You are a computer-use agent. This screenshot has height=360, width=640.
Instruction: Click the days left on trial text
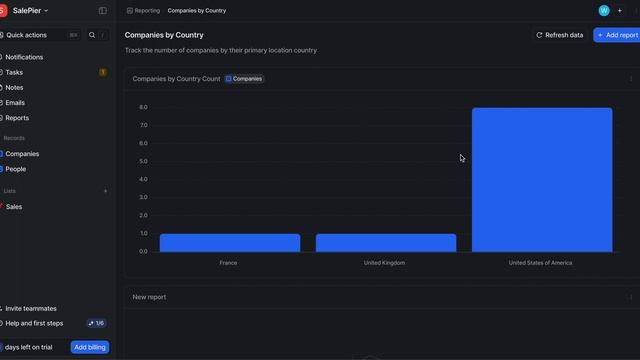(29, 347)
